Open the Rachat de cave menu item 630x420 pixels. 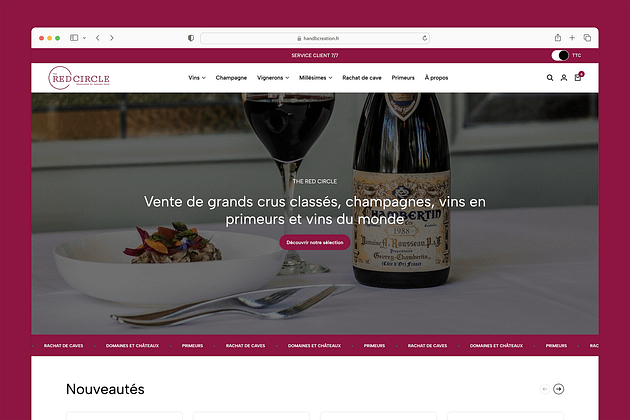(362, 78)
